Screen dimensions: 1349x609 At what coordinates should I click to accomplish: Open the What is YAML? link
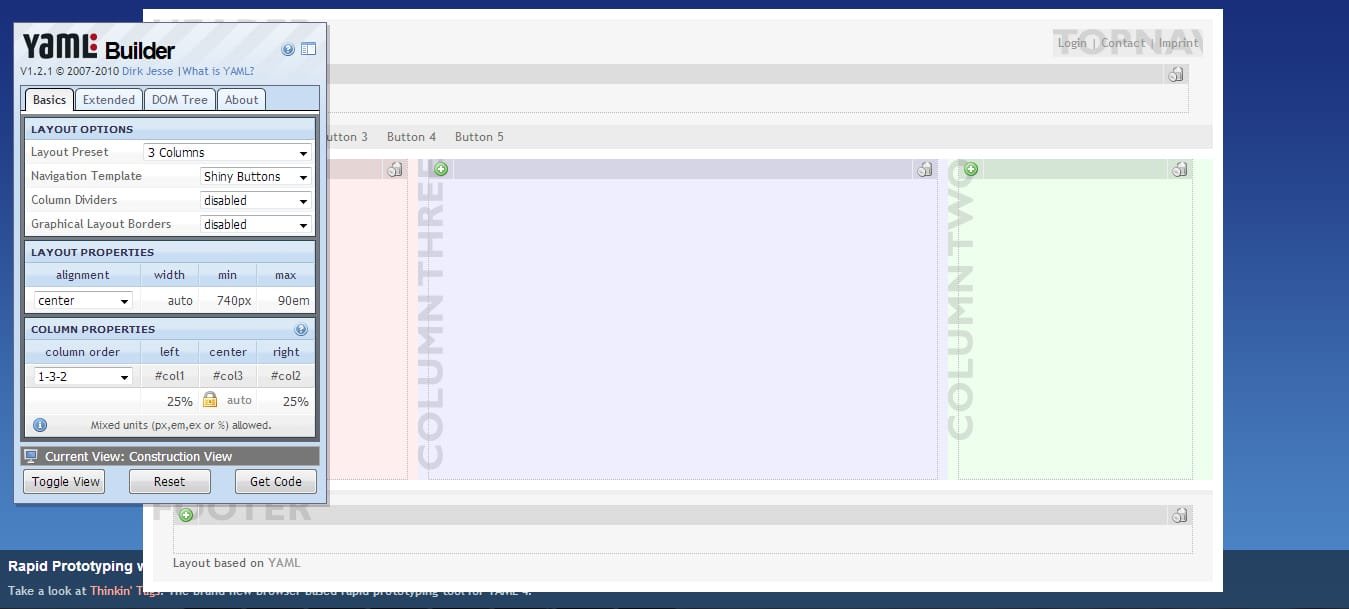tap(218, 72)
